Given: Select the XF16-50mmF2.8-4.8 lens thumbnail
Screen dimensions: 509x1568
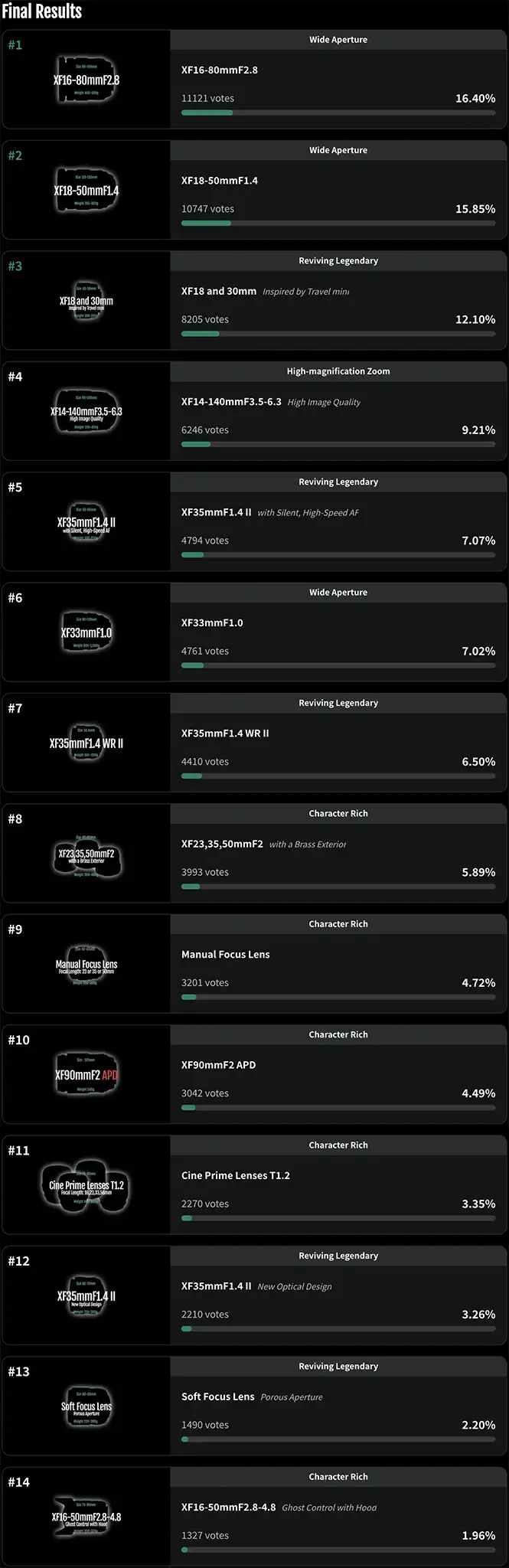Looking at the screenshot, I should [86, 1517].
